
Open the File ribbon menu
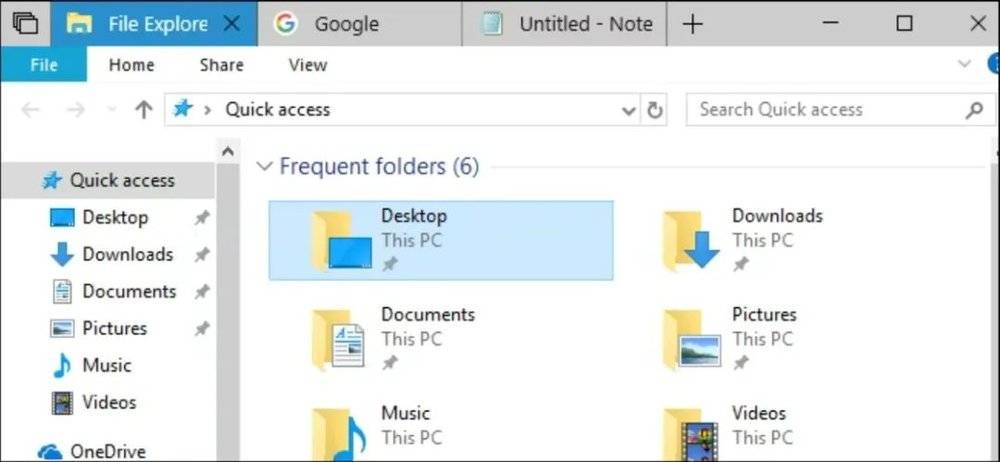tap(43, 64)
